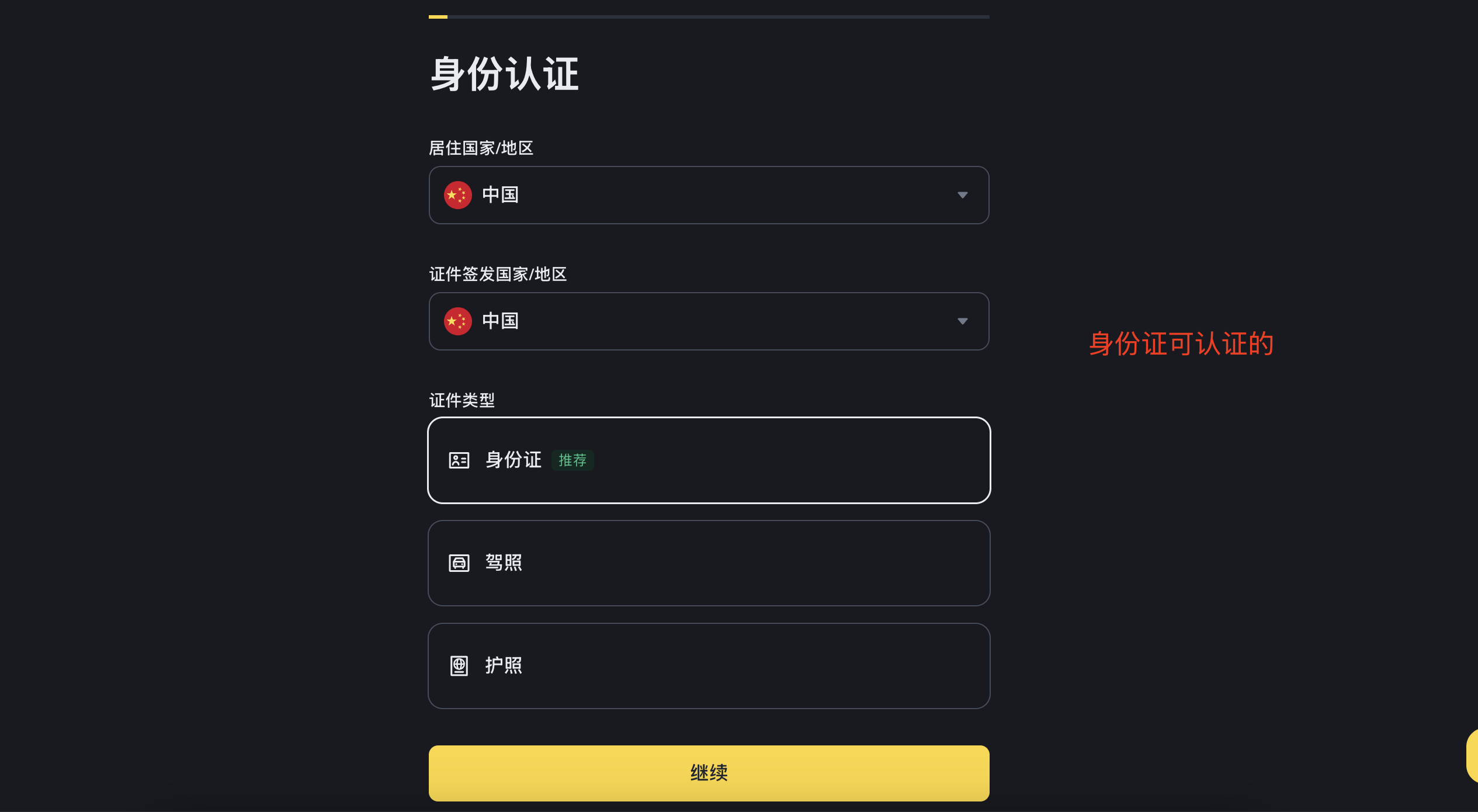The height and width of the screenshot is (812, 1478).
Task: Open the yellow floating widget at right edge
Action: pyautogui.click(x=1472, y=756)
